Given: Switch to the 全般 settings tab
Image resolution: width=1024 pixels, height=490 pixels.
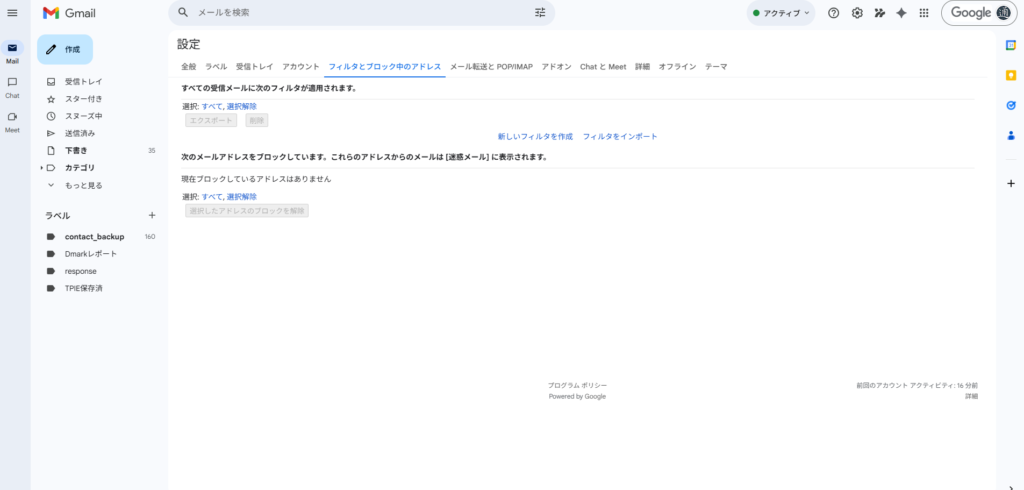Looking at the screenshot, I should (189, 66).
